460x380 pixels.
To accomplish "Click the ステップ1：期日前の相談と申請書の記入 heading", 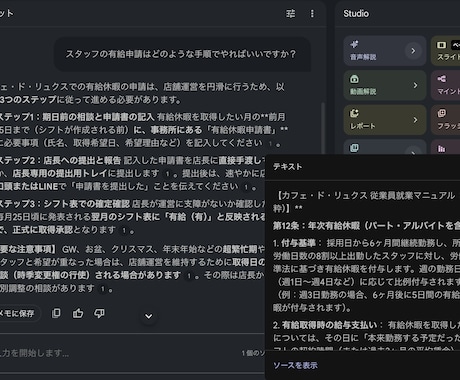I will tap(77, 117).
